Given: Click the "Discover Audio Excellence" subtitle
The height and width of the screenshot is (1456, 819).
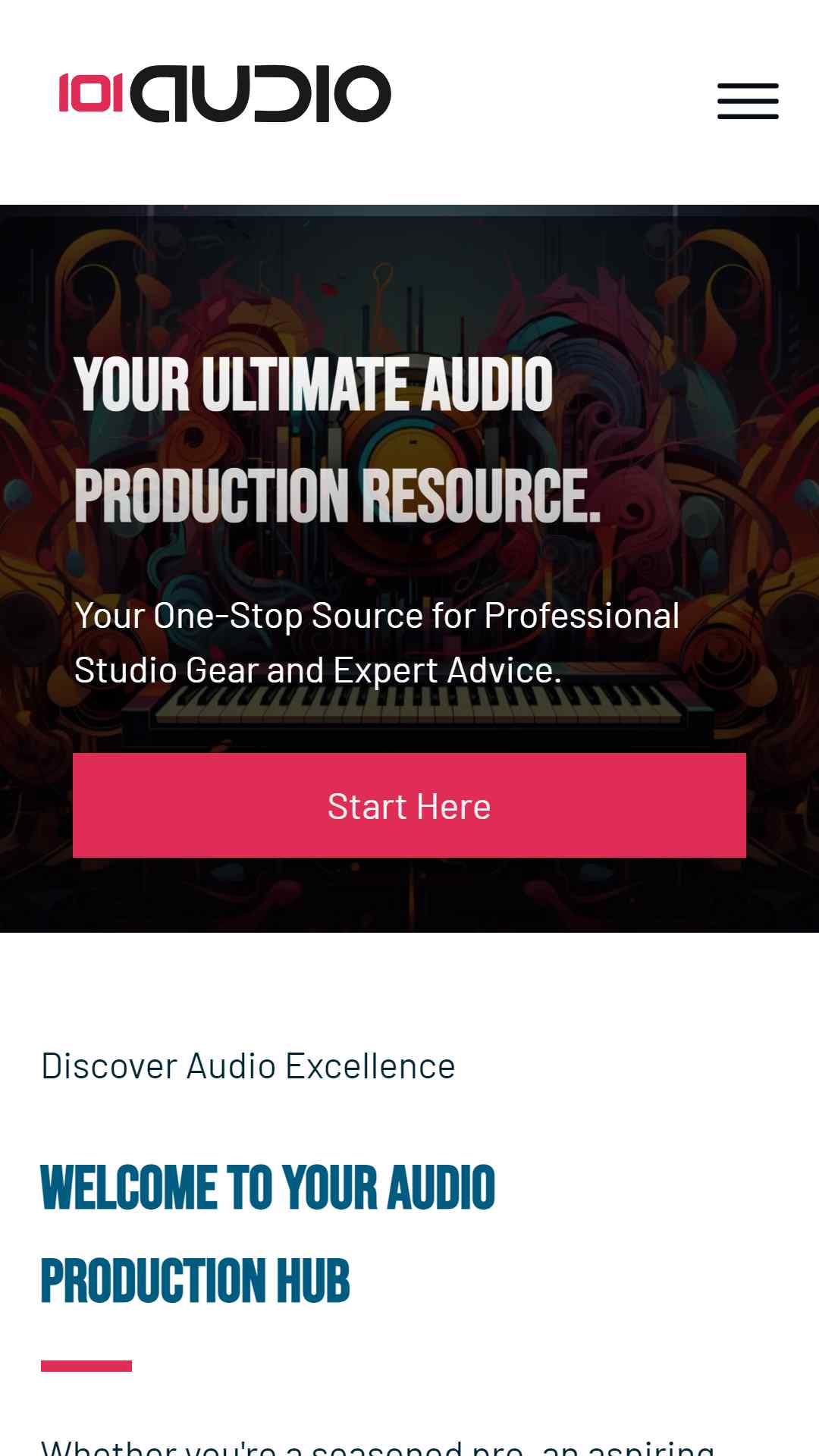Looking at the screenshot, I should (x=248, y=1066).
